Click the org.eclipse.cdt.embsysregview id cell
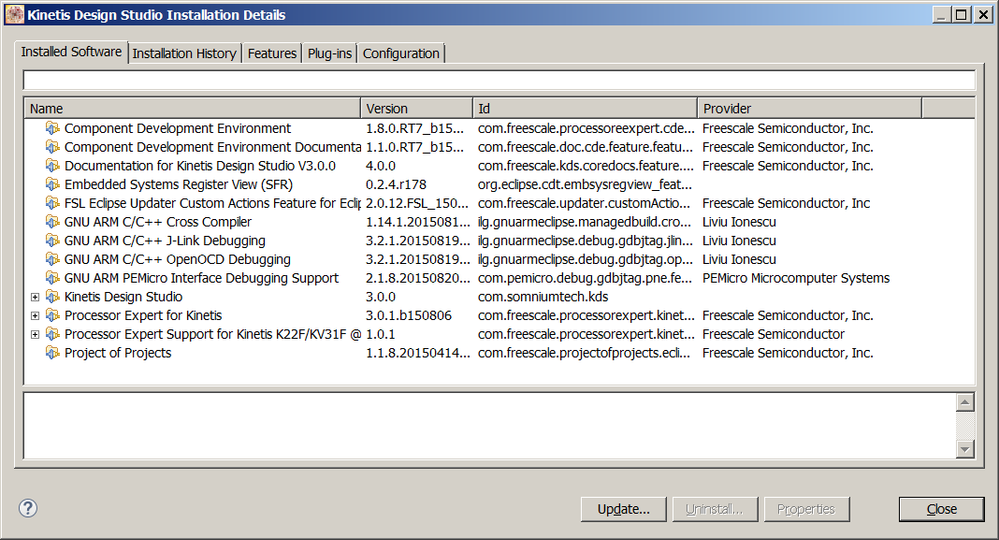Screen dimensions: 999x540 tap(585, 185)
